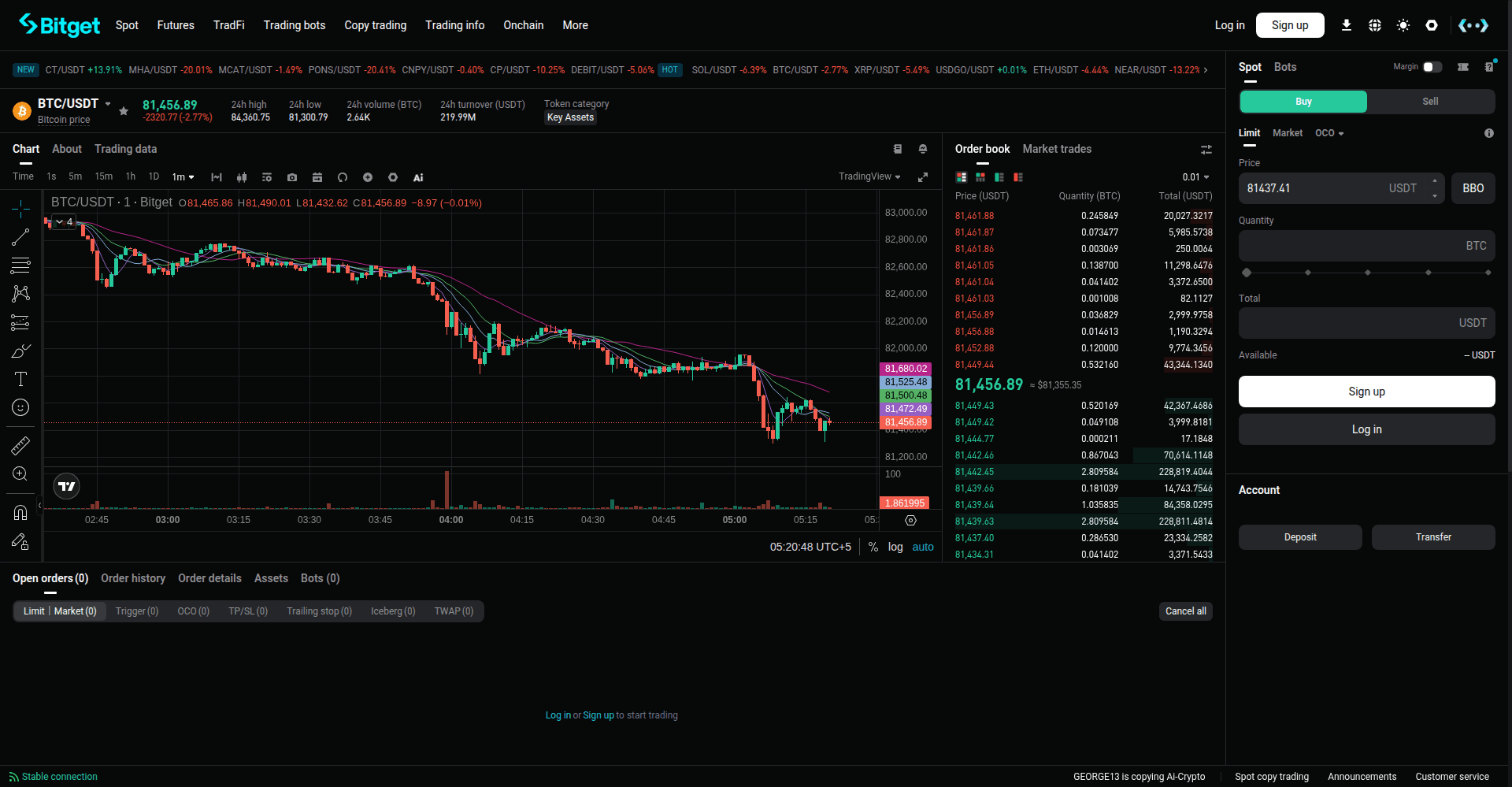Open the emoji sticker tool
The image size is (1512, 787).
[20, 407]
